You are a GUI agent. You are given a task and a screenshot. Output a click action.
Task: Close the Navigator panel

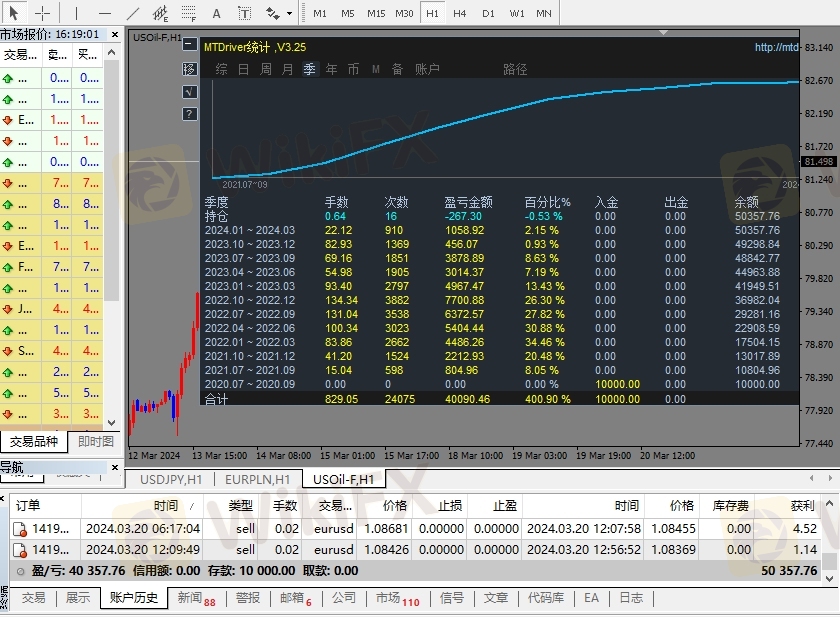pyautogui.click(x=115, y=468)
